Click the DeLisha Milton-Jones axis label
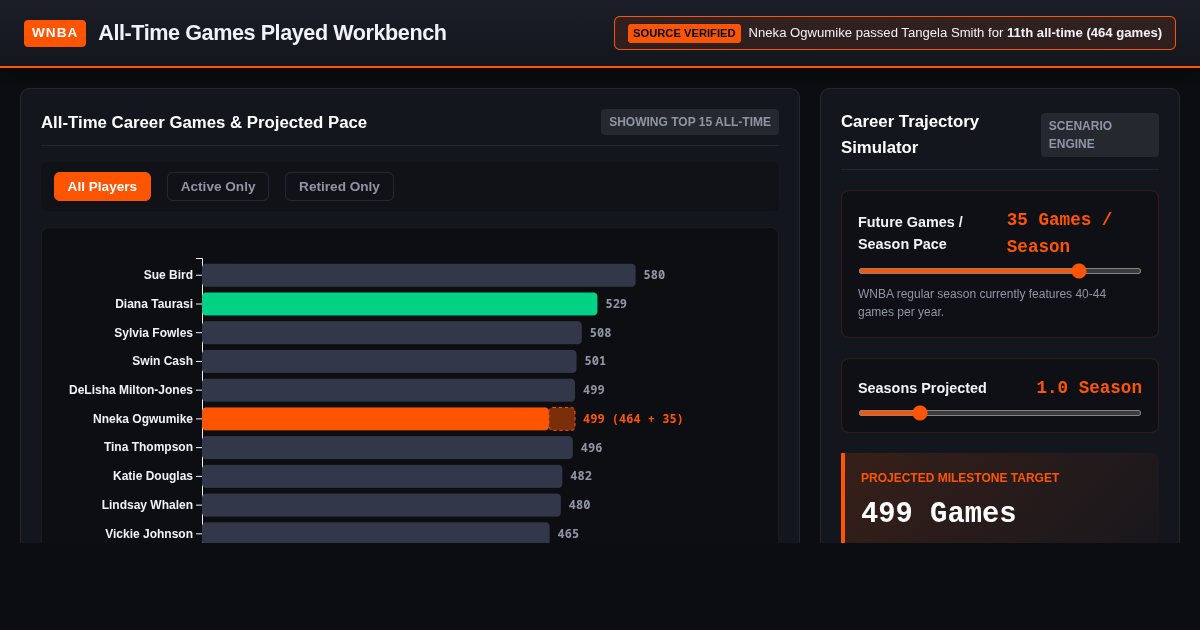1200x630 pixels. pyautogui.click(x=131, y=390)
